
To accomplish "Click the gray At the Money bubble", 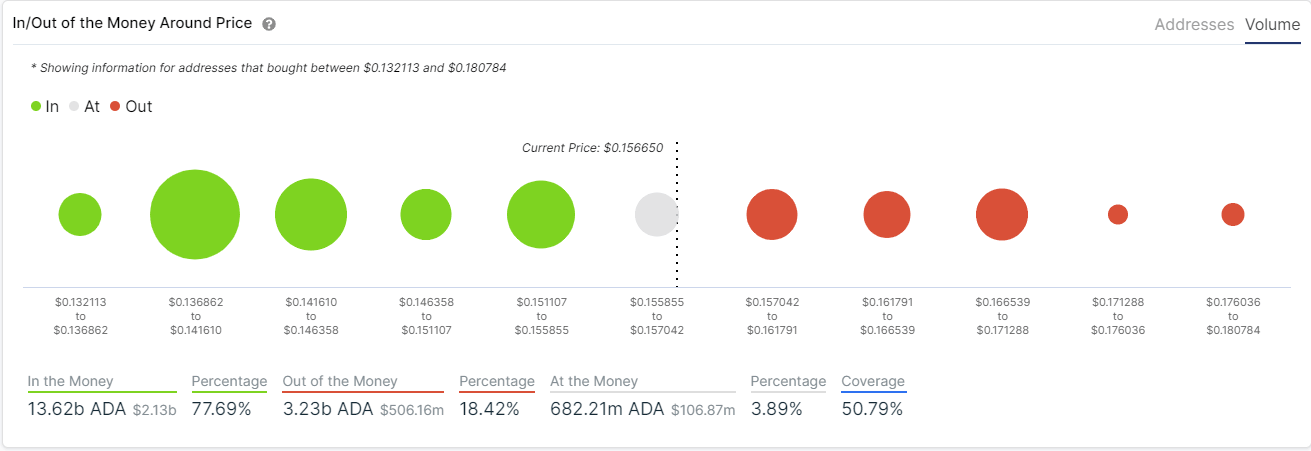I will 656,215.
